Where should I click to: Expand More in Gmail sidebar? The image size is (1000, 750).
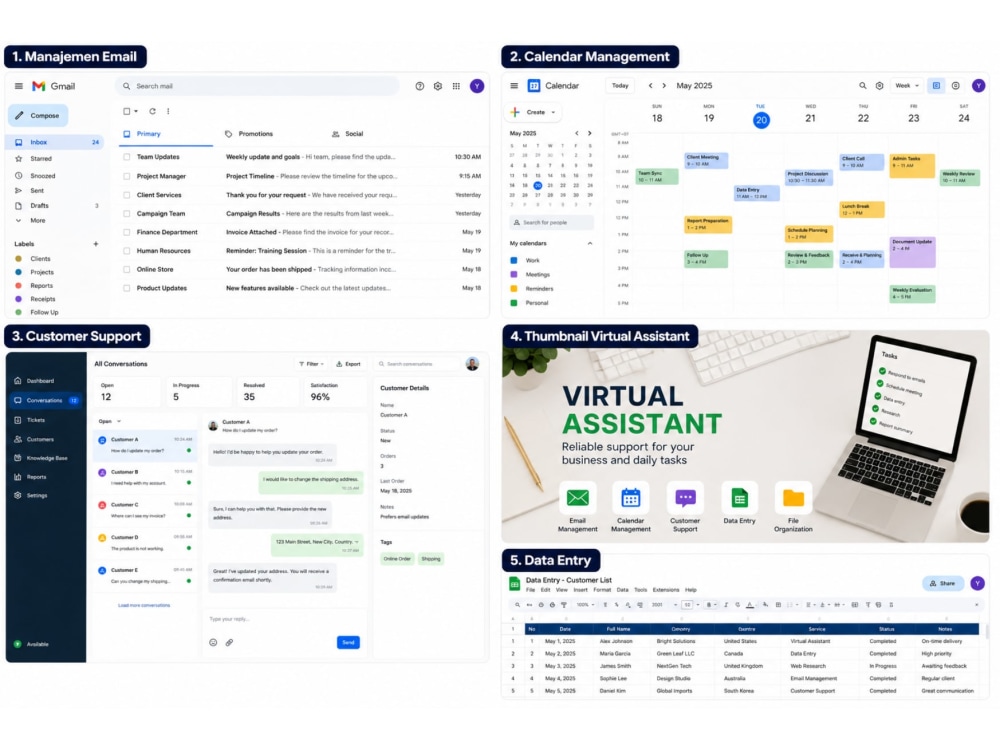[x=38, y=221]
